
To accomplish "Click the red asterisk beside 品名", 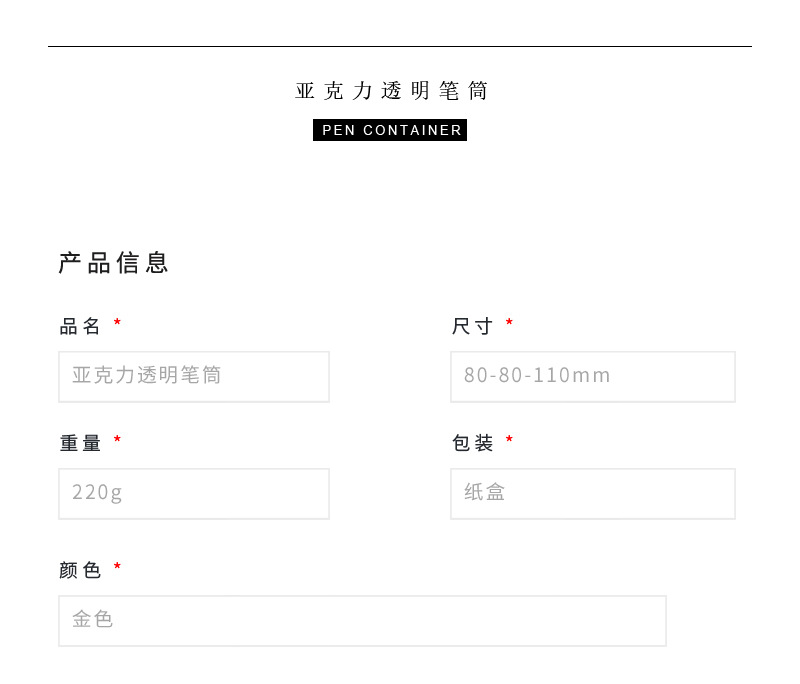I will (x=117, y=324).
